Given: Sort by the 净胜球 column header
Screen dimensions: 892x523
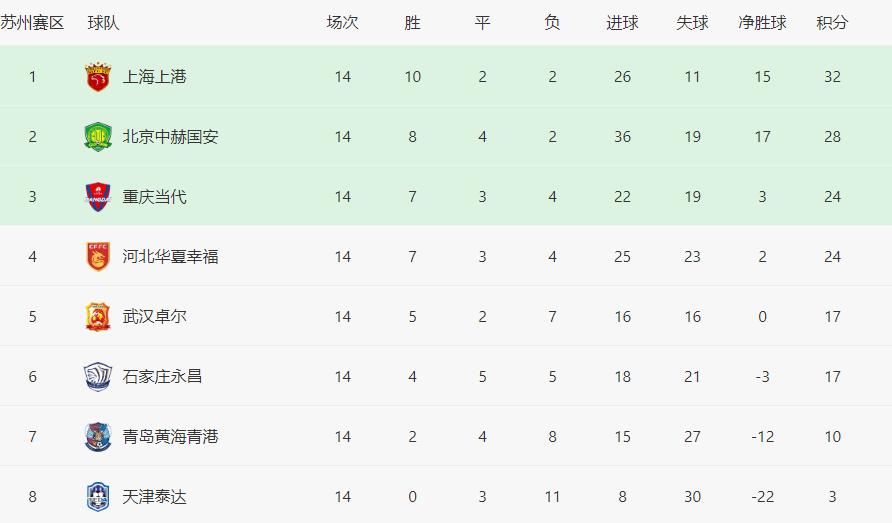Looking at the screenshot, I should click(762, 22).
